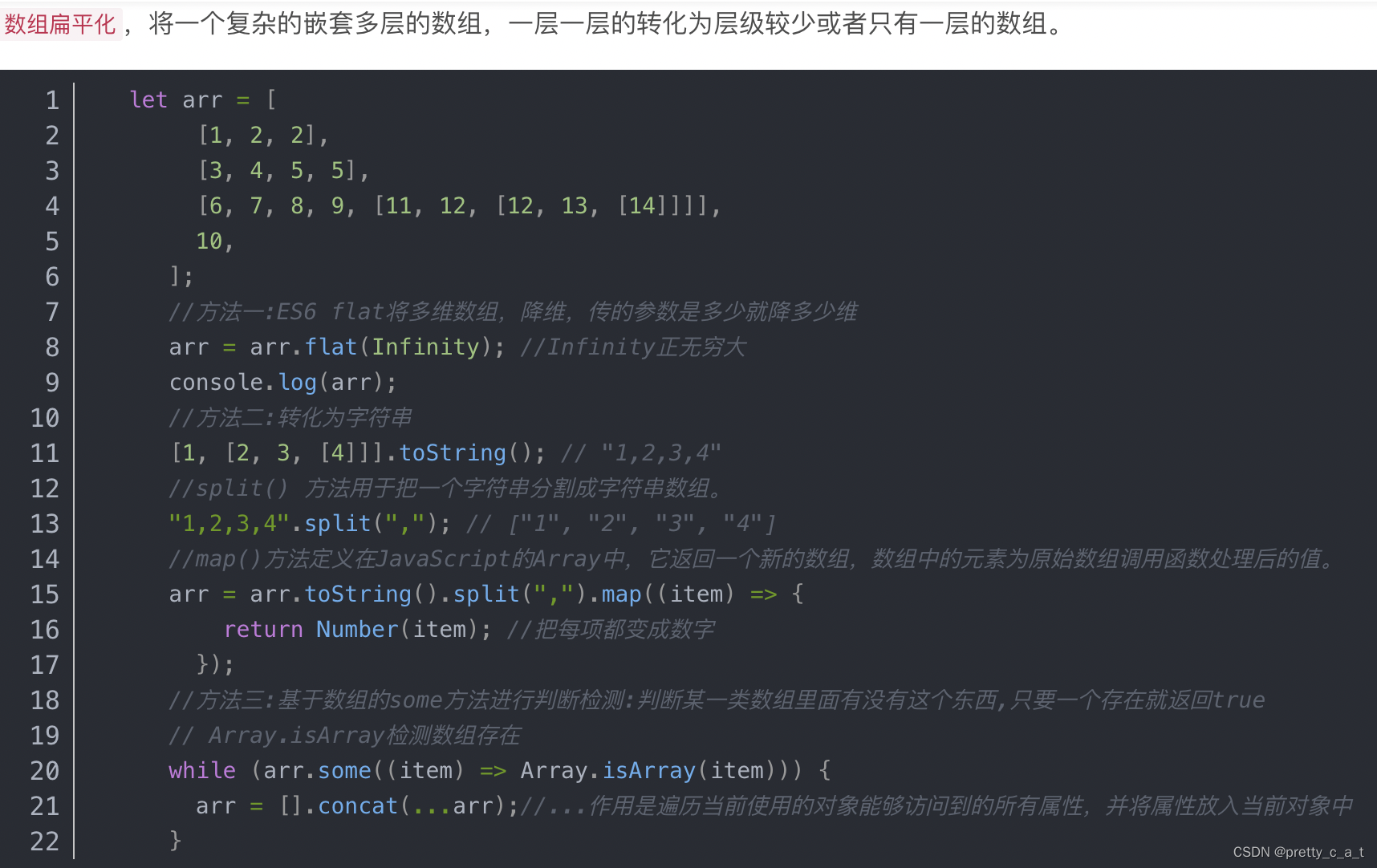Click the split() 方法 comment on line 12
The image size is (1377, 868).
(445, 489)
